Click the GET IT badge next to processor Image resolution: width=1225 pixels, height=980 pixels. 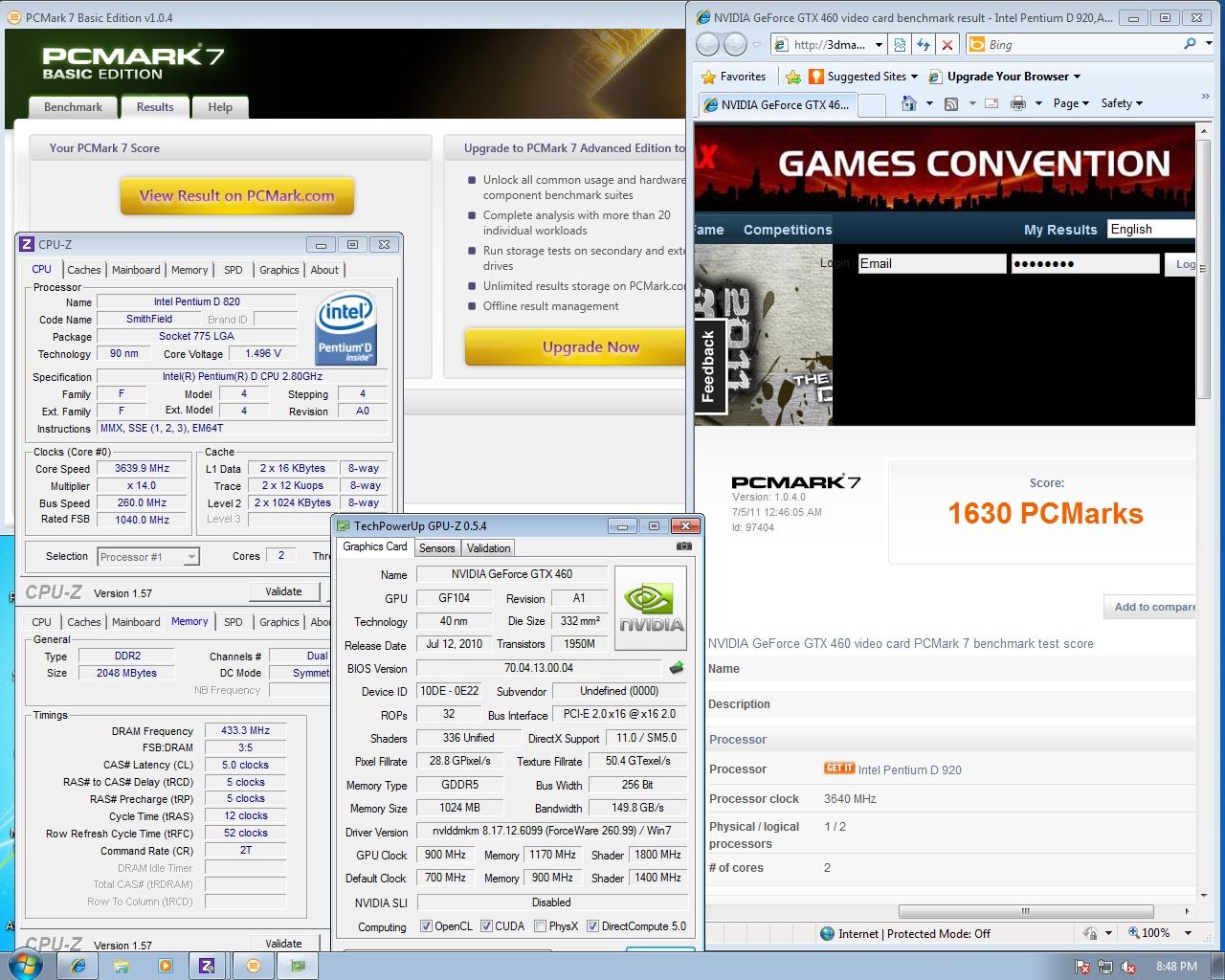(839, 768)
